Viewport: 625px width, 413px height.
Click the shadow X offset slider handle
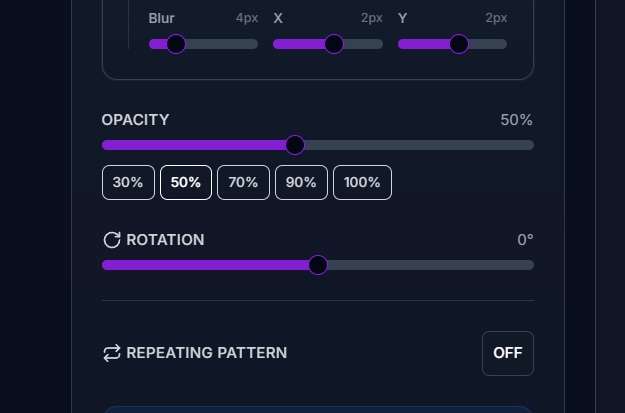(x=334, y=44)
